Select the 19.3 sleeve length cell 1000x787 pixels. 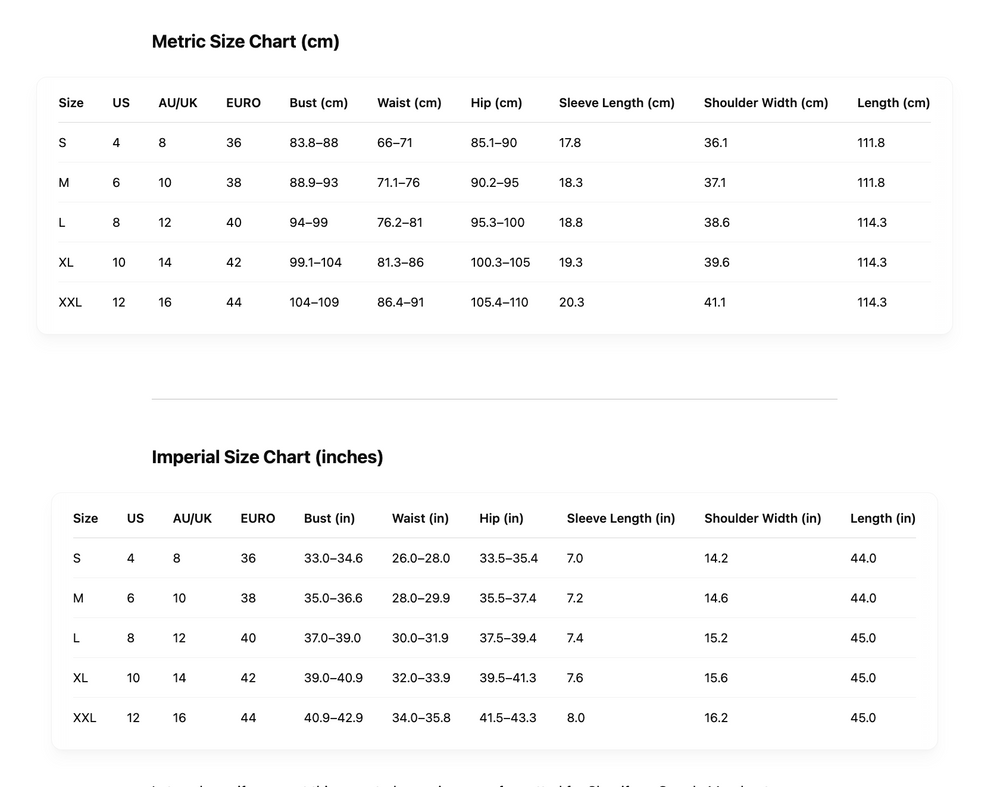570,263
